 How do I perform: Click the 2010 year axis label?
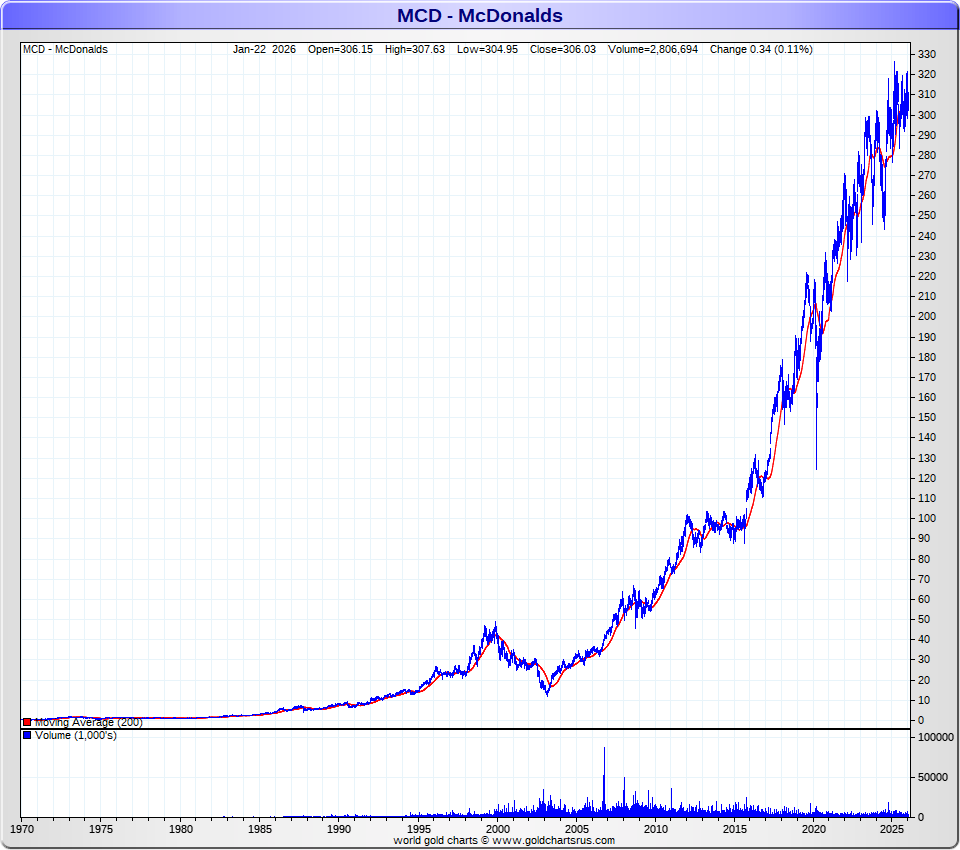(656, 829)
